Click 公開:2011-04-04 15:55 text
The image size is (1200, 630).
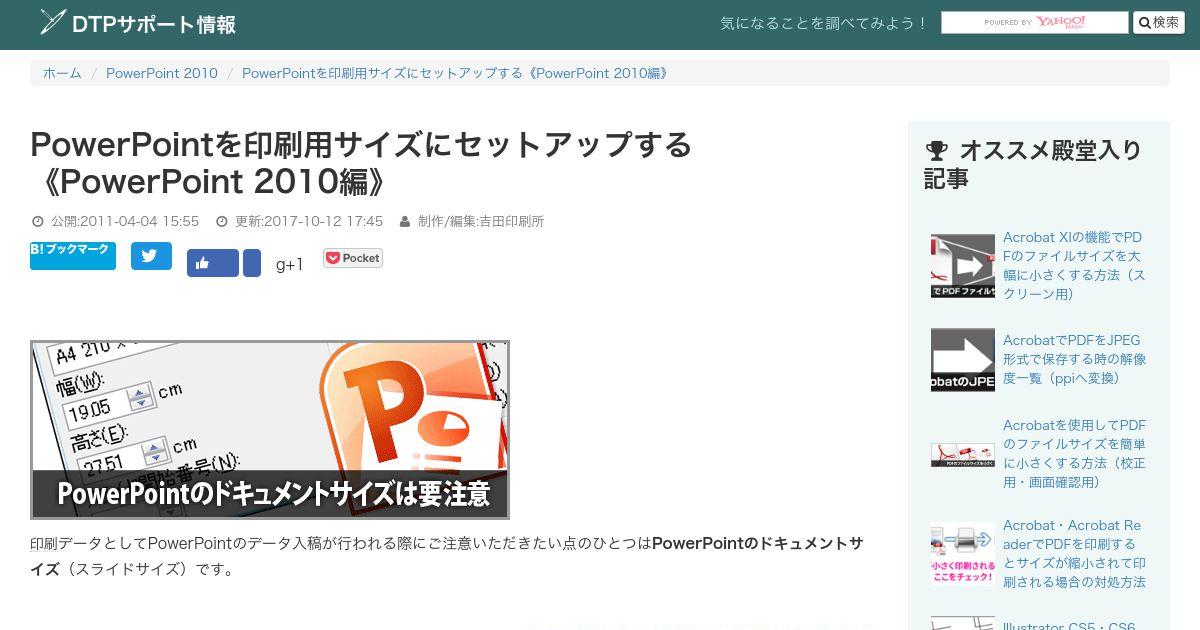click(x=125, y=221)
